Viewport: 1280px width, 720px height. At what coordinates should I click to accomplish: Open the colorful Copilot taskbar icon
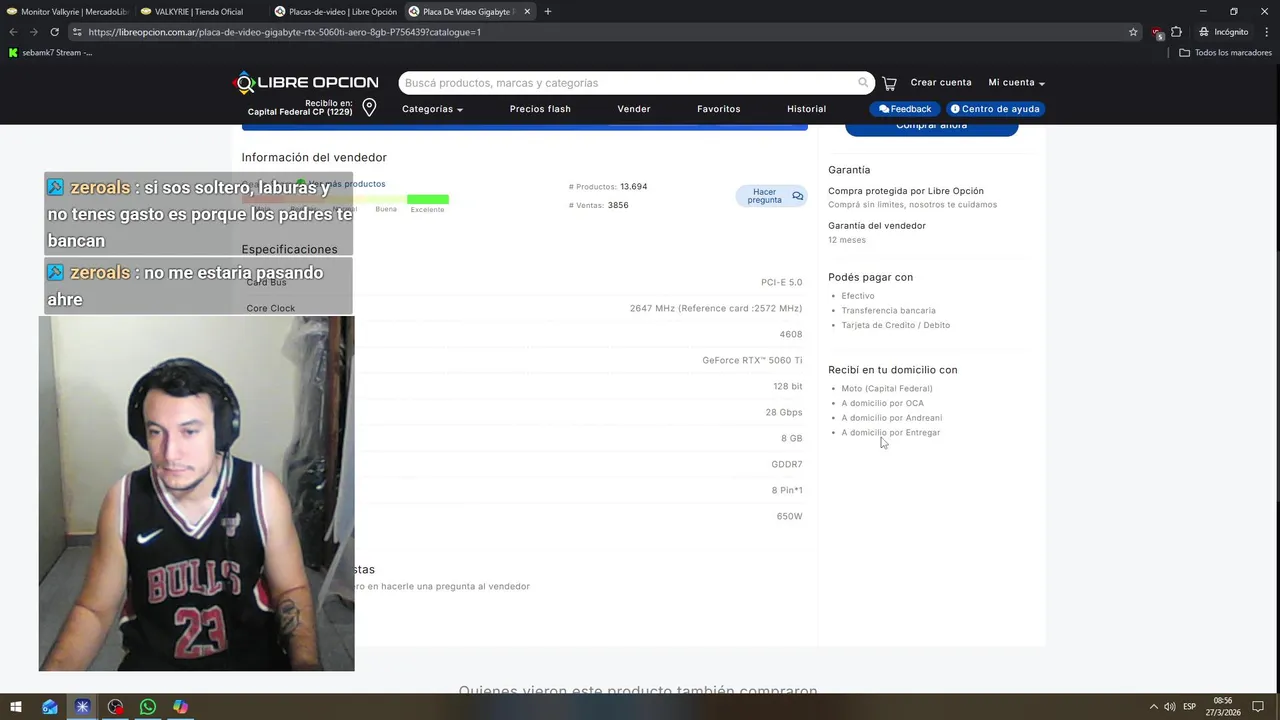[x=180, y=707]
